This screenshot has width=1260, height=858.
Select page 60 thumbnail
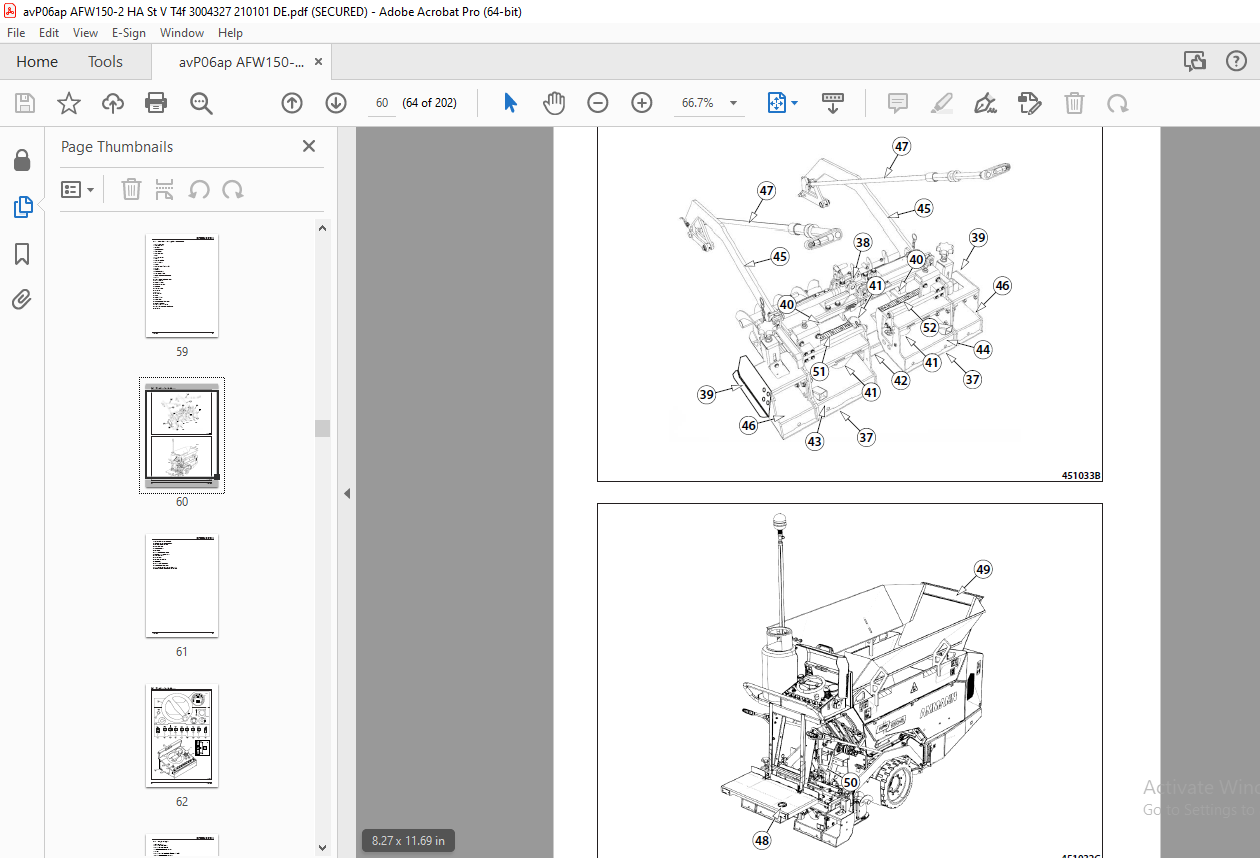[x=182, y=436]
